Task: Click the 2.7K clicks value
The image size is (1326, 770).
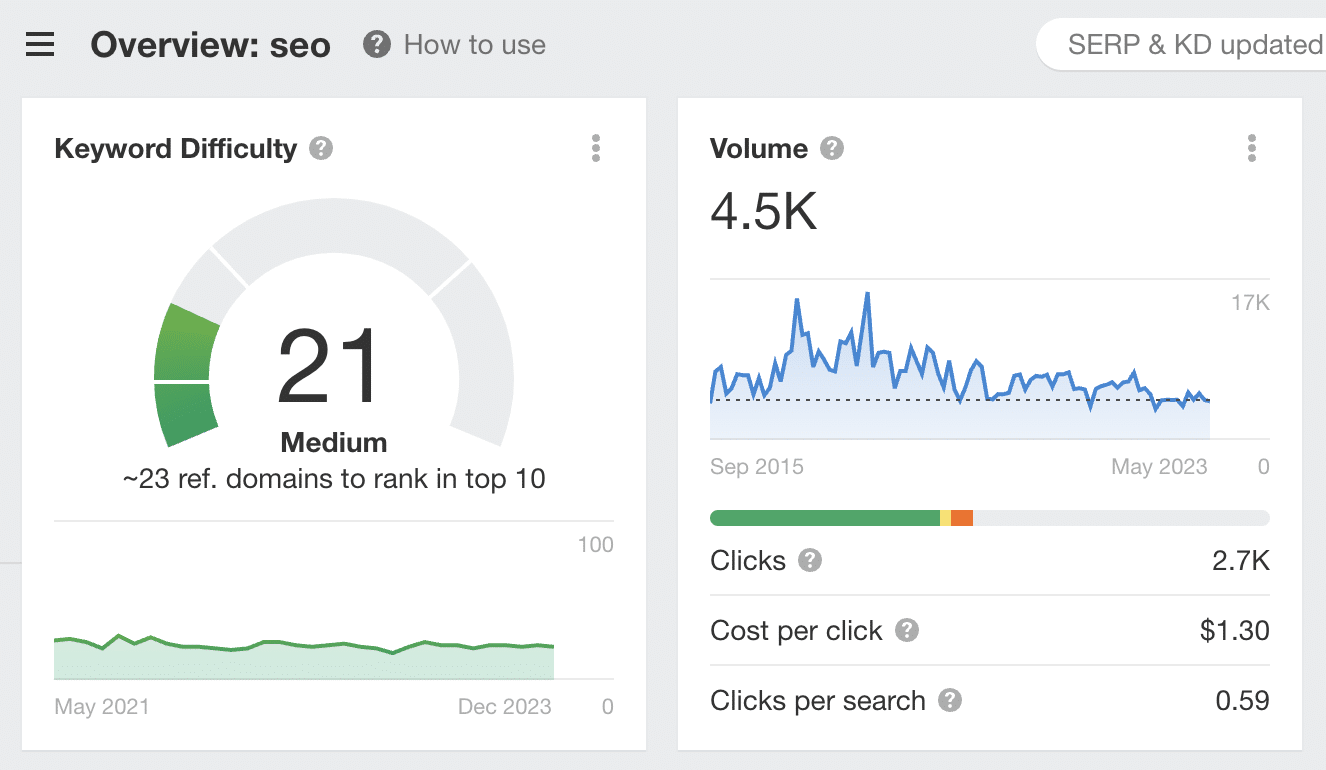Action: [1241, 561]
